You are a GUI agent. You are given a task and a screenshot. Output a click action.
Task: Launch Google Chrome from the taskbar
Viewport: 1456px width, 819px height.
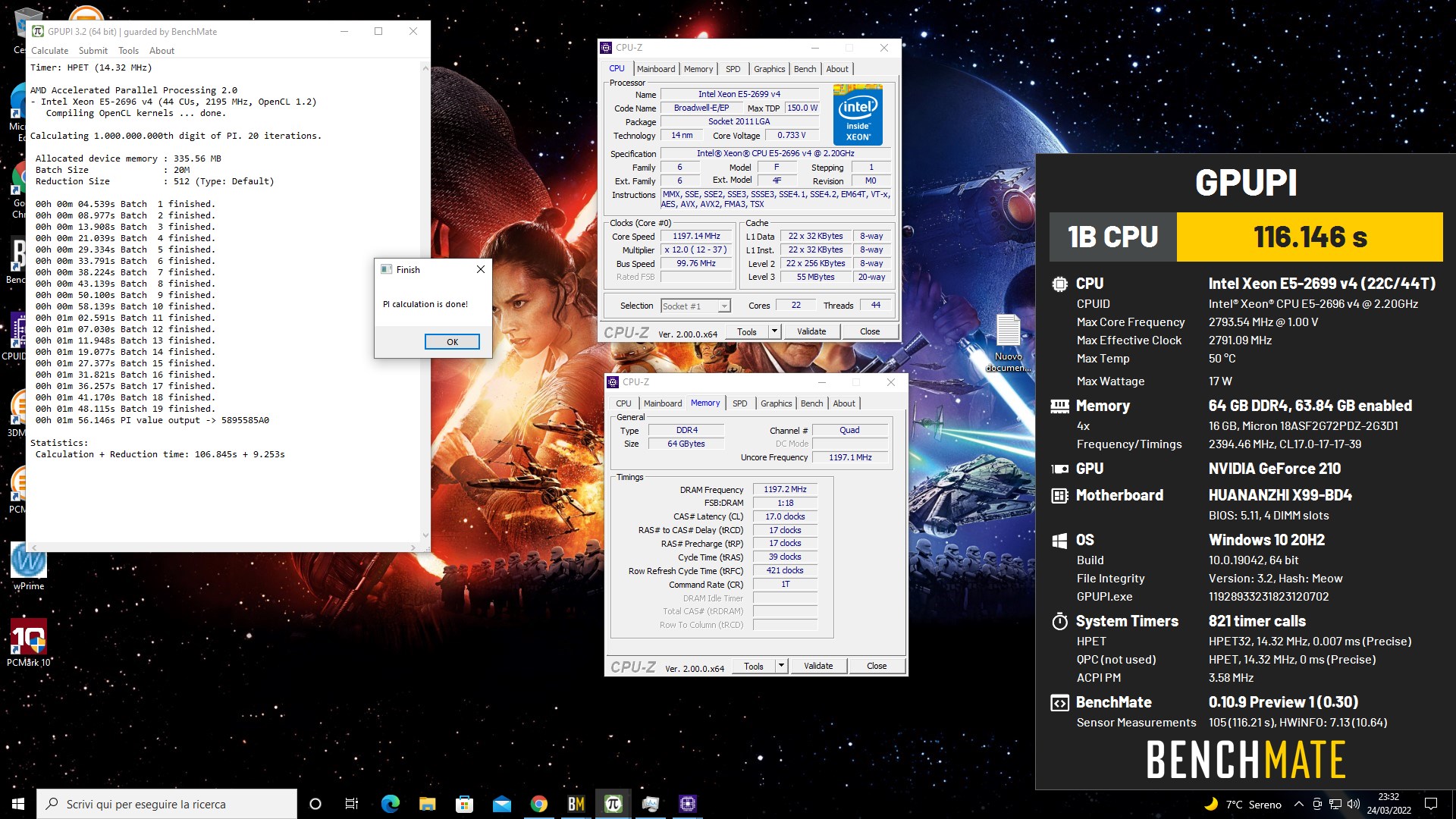click(x=538, y=804)
